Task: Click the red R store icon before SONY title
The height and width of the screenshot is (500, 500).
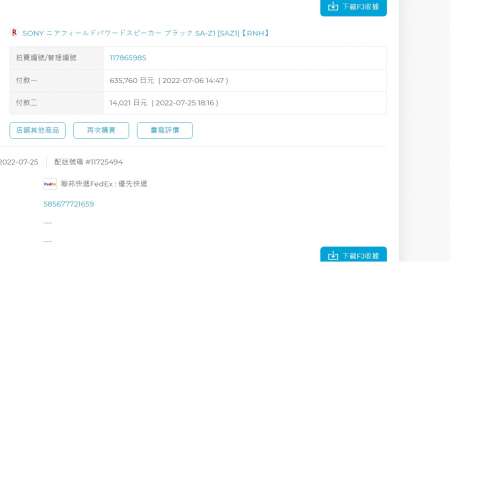Action: [x=14, y=33]
